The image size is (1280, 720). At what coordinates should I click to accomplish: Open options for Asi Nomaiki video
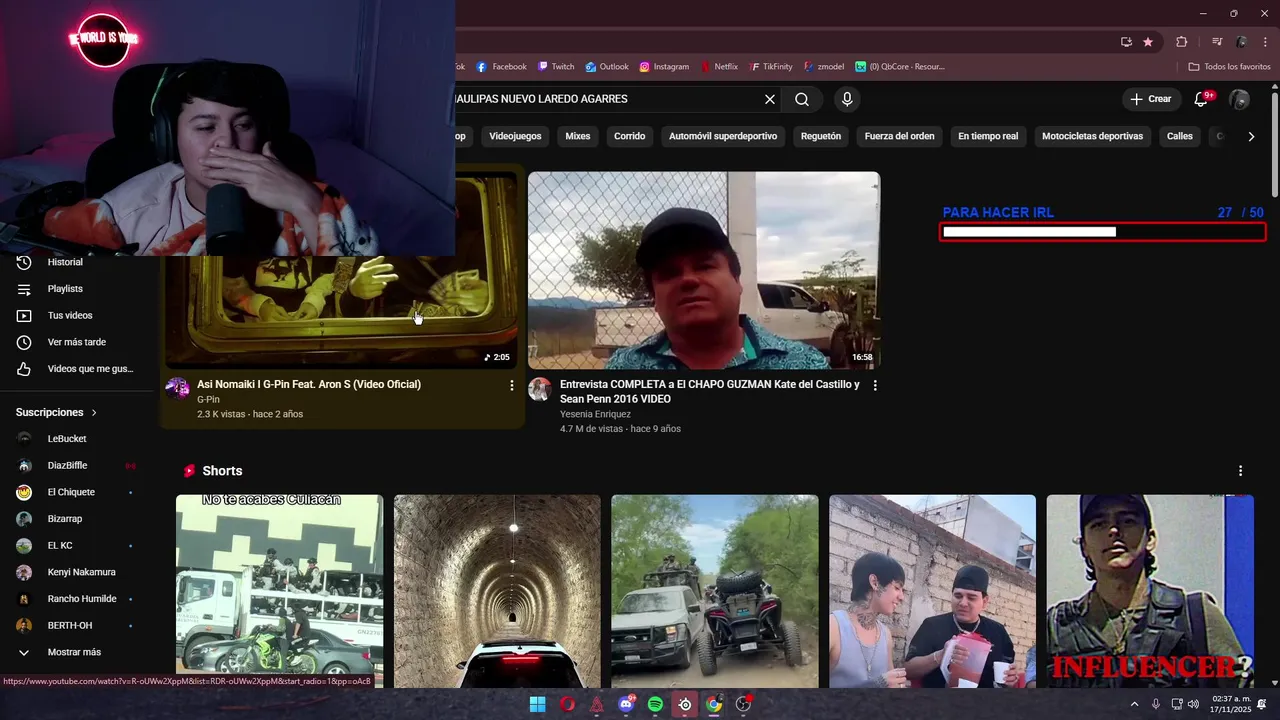[x=512, y=385]
